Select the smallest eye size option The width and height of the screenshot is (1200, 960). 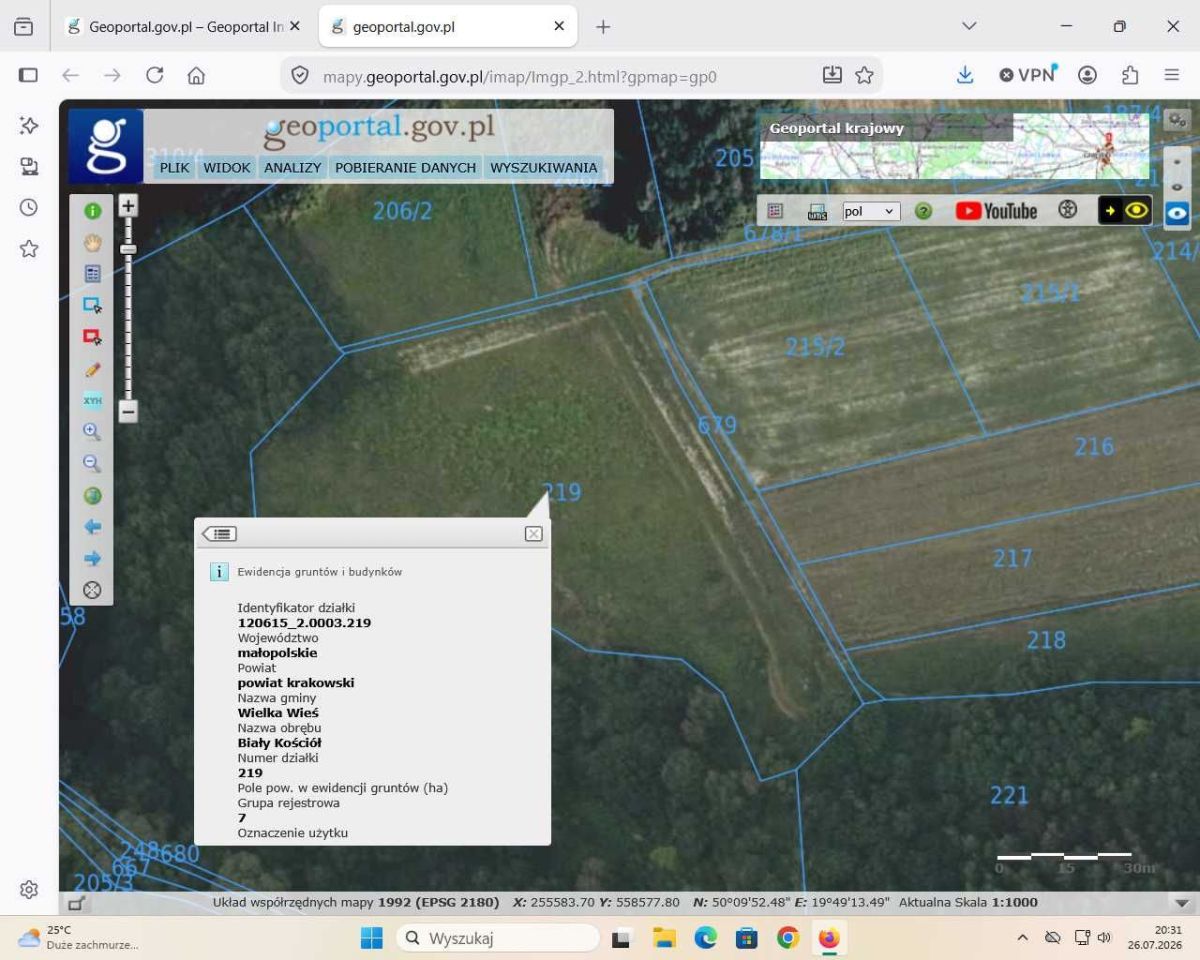click(1177, 161)
